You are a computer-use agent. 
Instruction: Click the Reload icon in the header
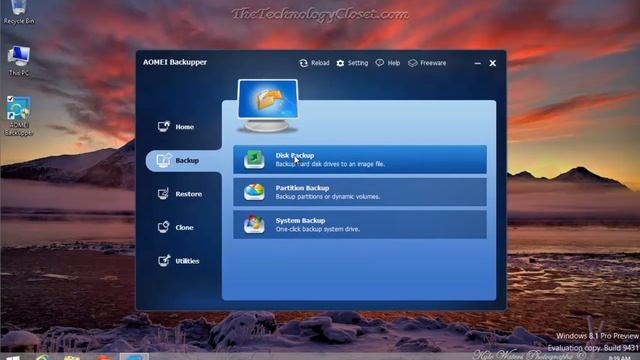(x=304, y=63)
